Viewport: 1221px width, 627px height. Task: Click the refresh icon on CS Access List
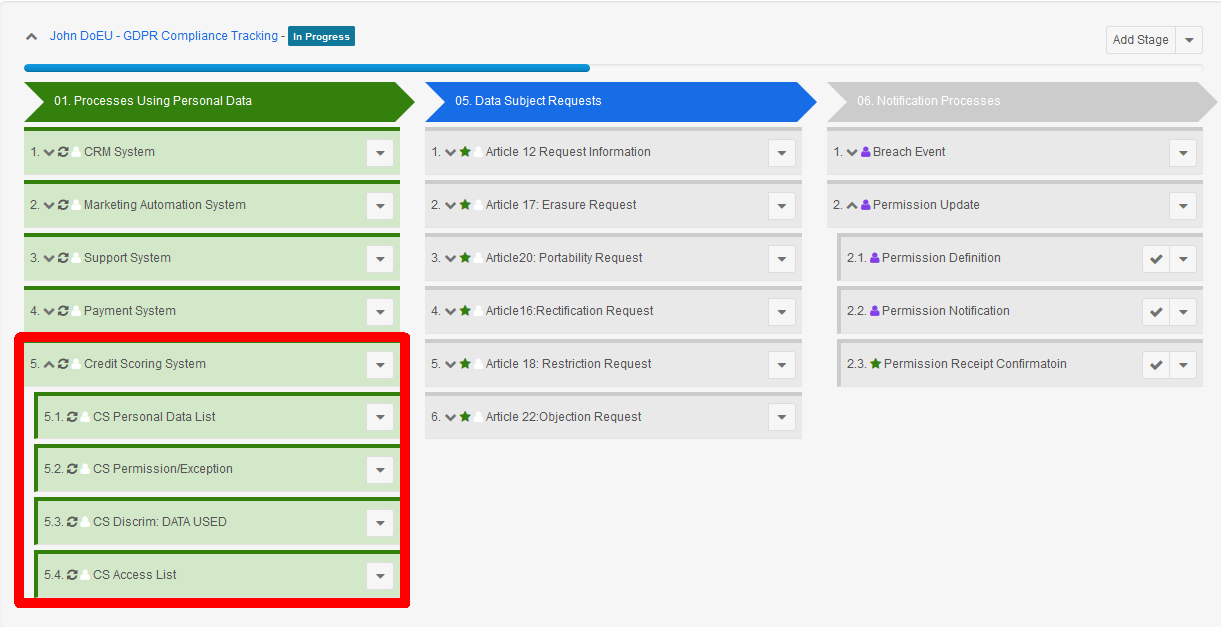coord(72,575)
